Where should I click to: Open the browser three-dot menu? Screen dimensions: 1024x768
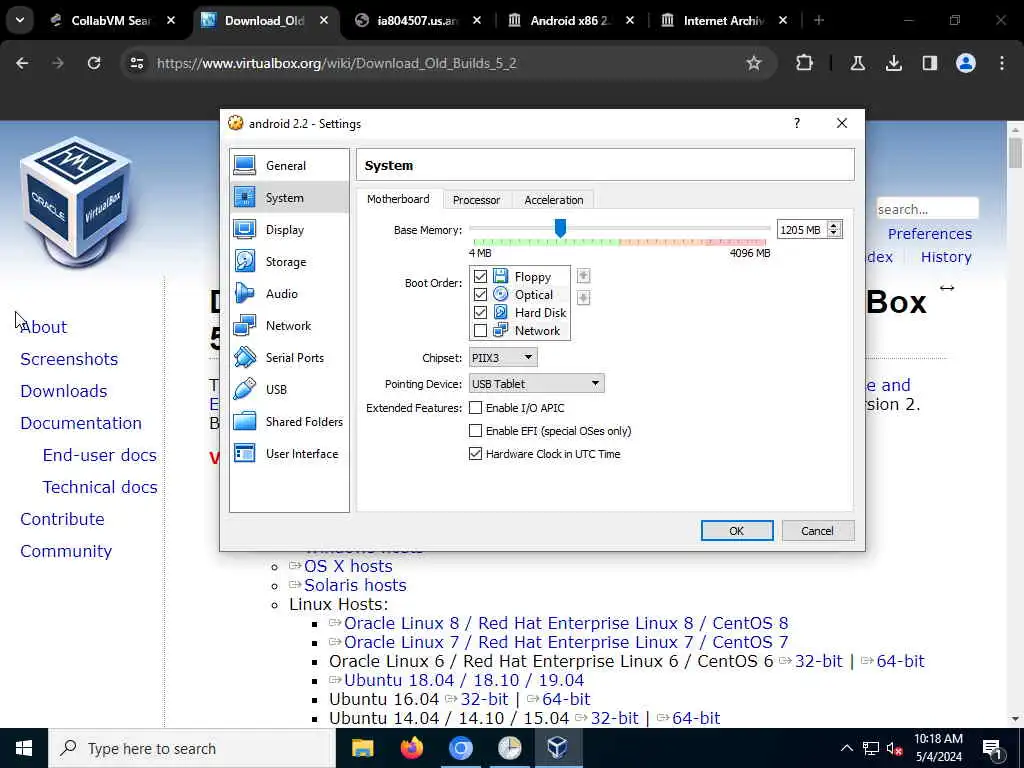click(x=1002, y=63)
